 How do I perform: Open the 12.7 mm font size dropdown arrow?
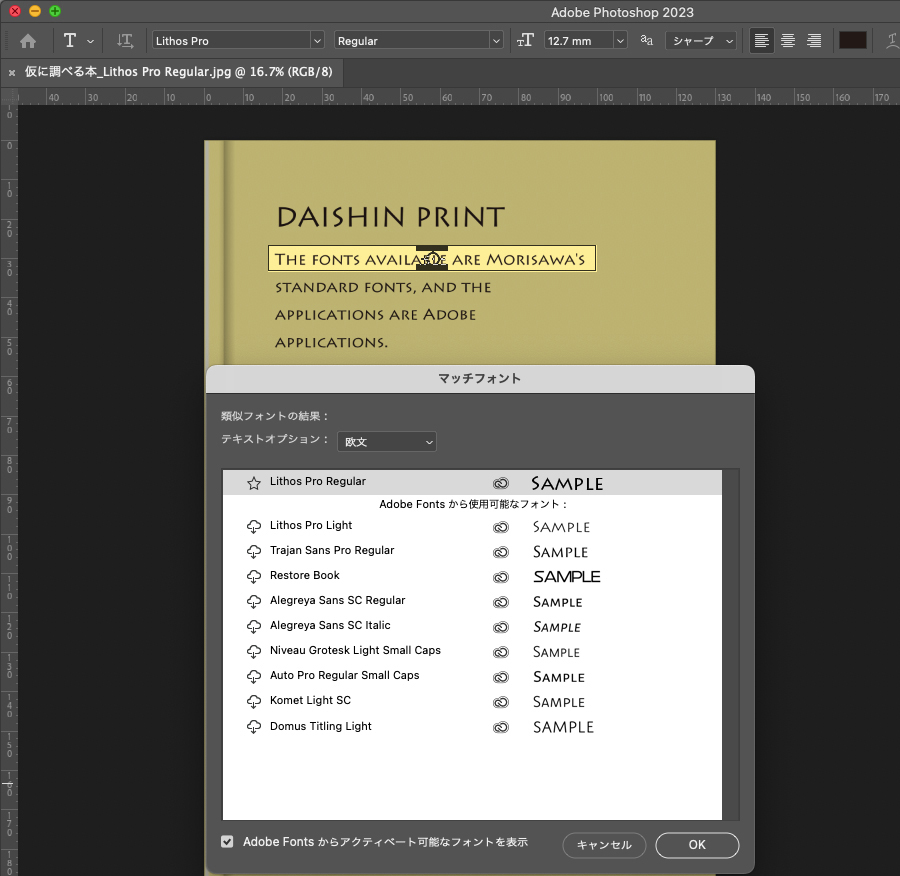620,41
